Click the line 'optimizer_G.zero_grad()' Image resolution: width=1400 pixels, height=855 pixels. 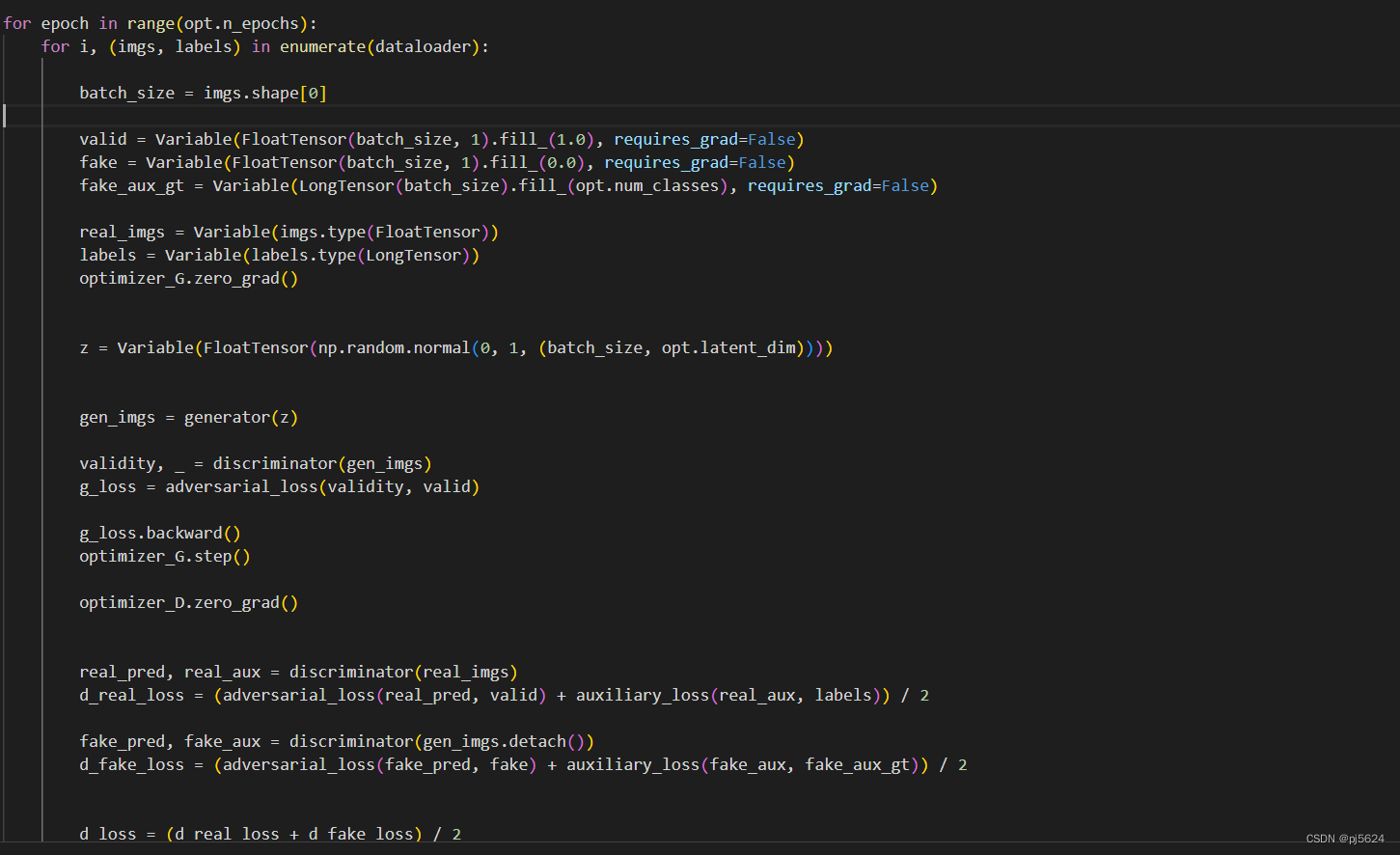[x=189, y=278]
